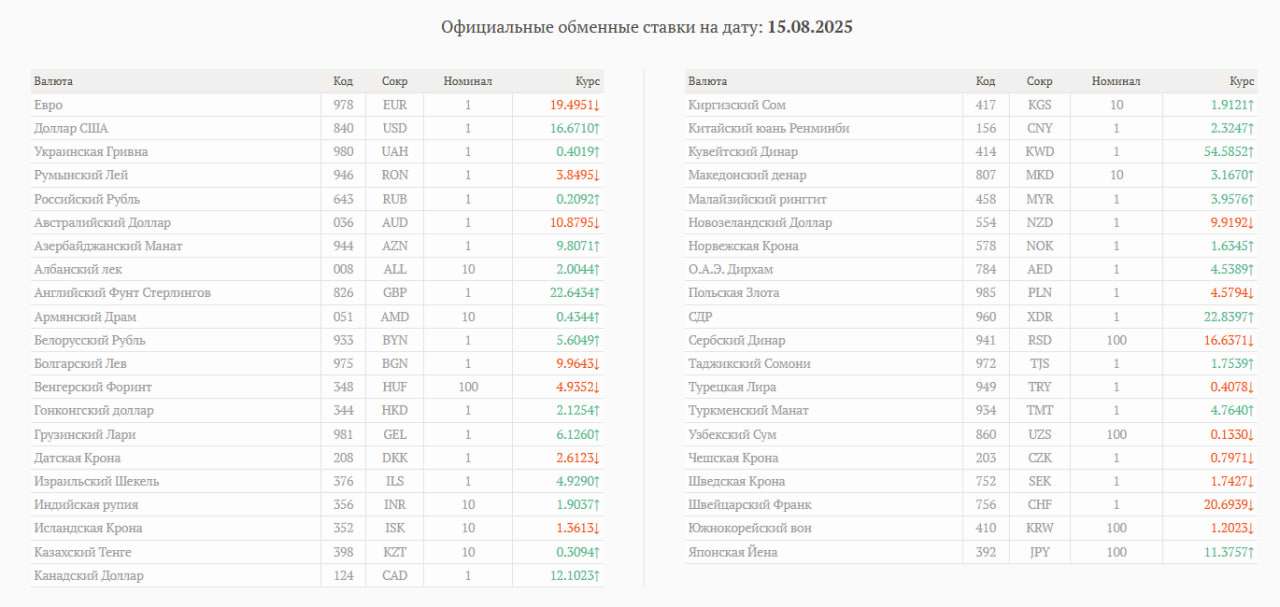Click the TRY rate 0.4078
Viewport: 1280px width, 607px height.
point(1232,387)
